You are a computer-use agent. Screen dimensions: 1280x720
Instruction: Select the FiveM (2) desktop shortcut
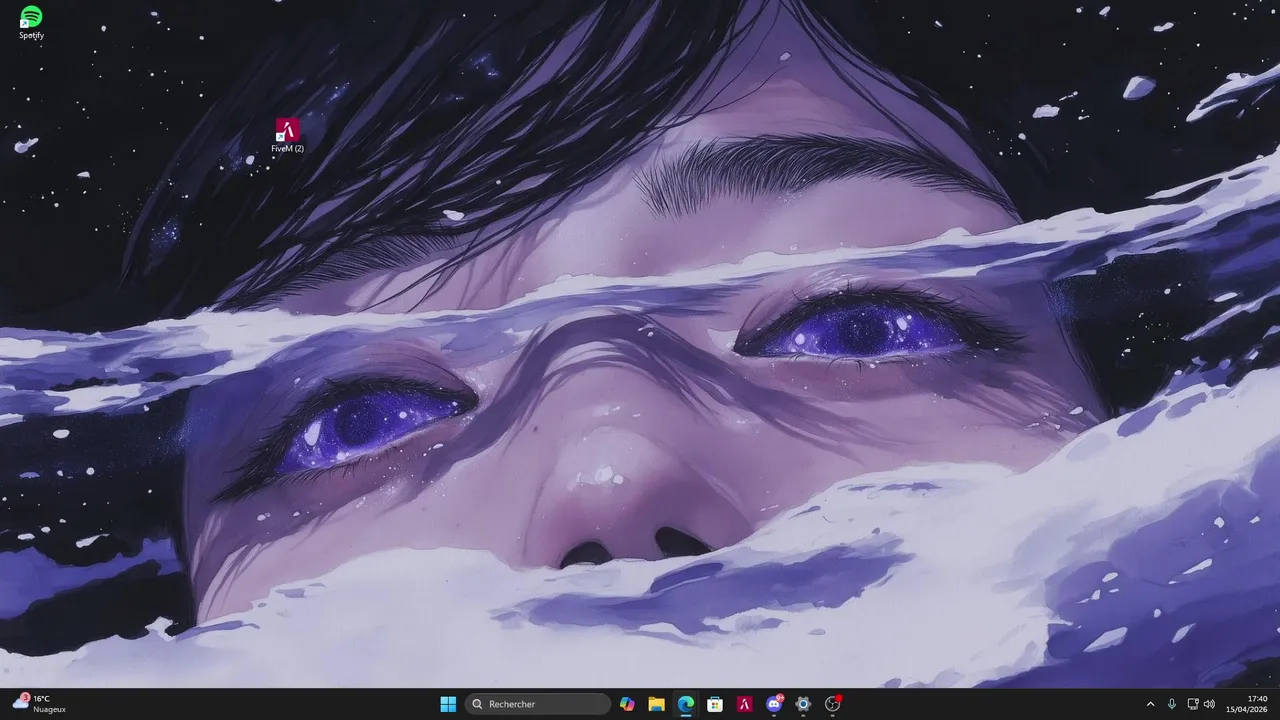click(x=287, y=136)
